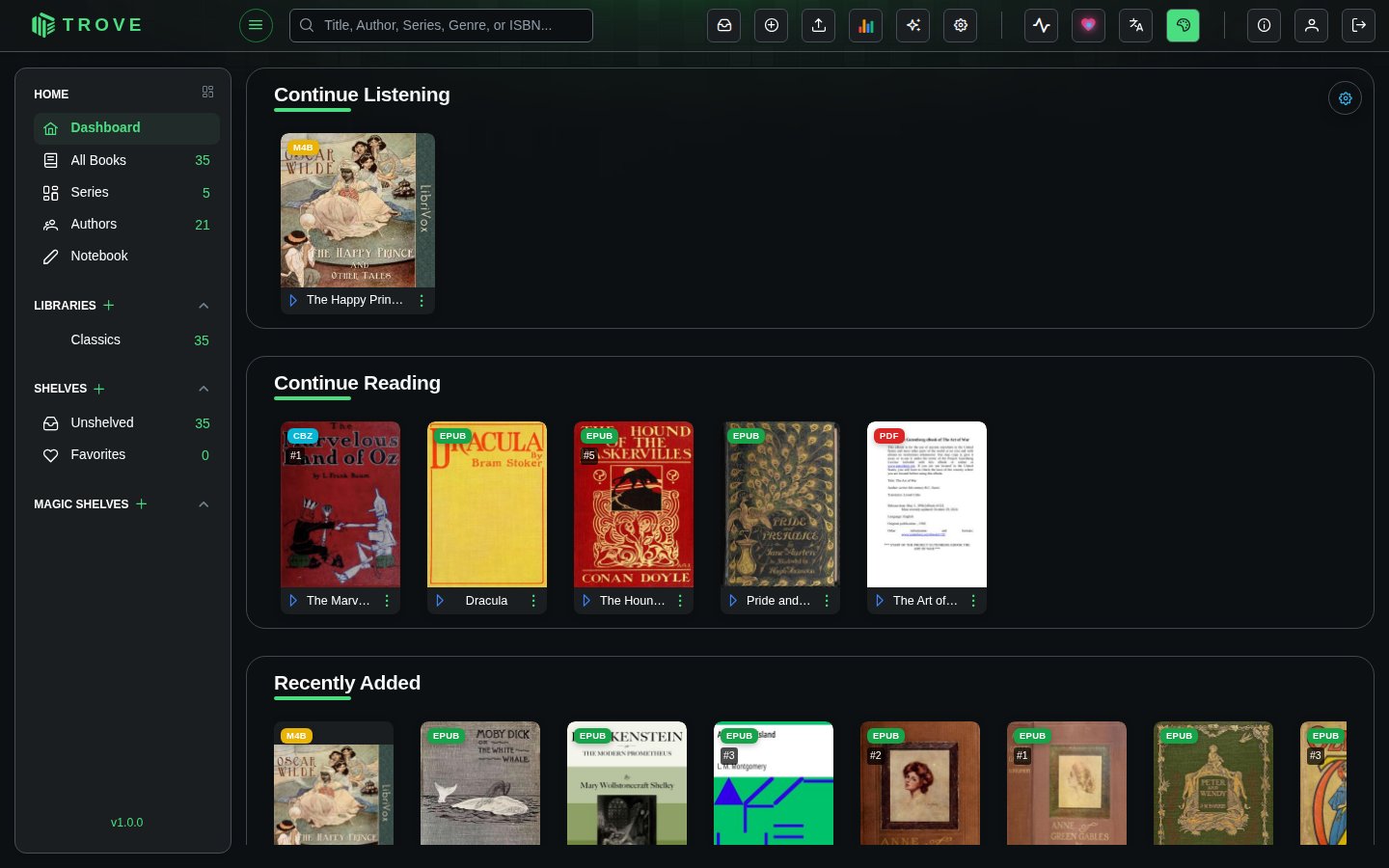This screenshot has width=1389, height=868.
Task: Open the Hound of the Baskervilles cover
Action: pyautogui.click(x=634, y=504)
